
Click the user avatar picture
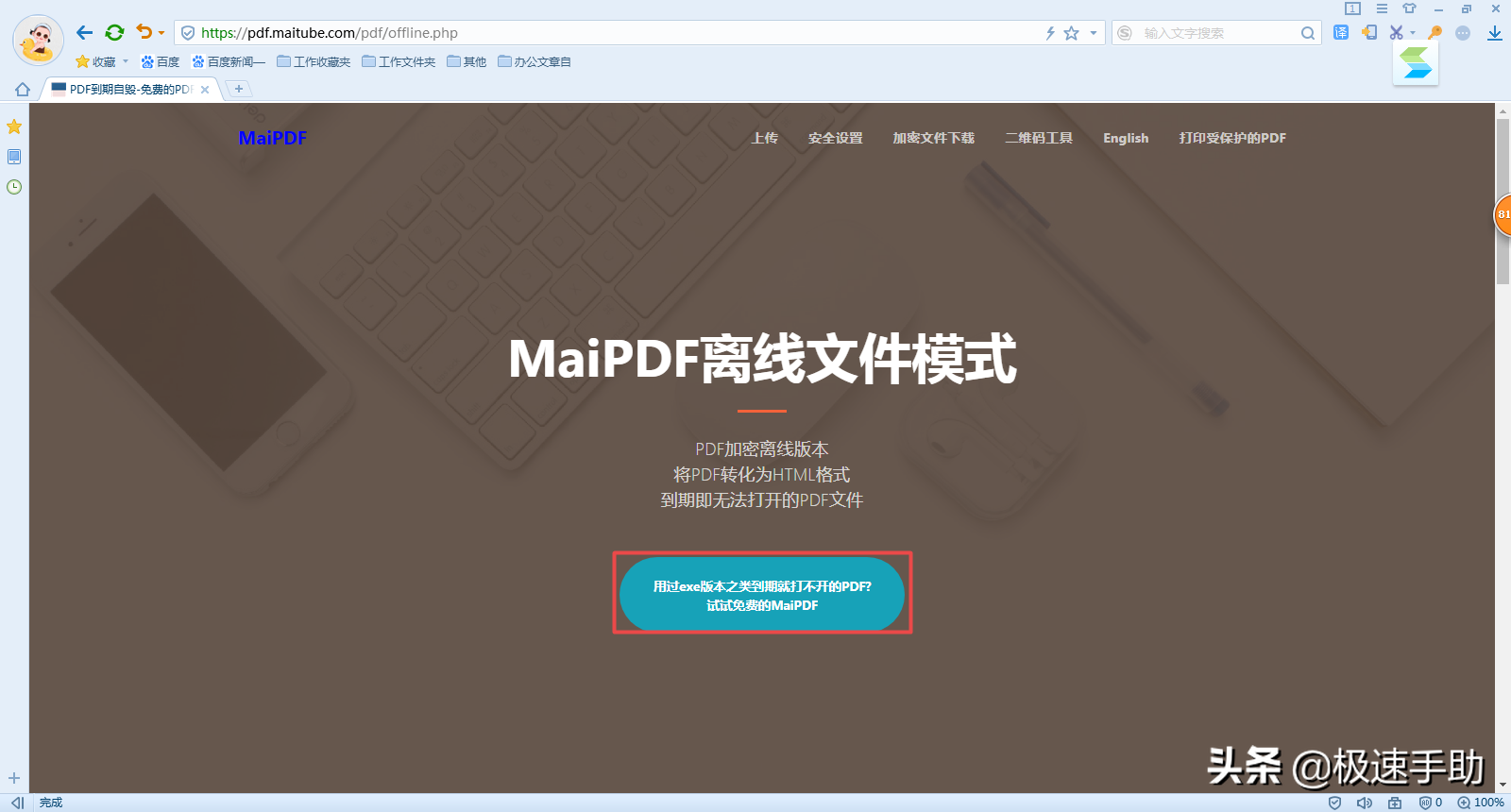coord(38,41)
